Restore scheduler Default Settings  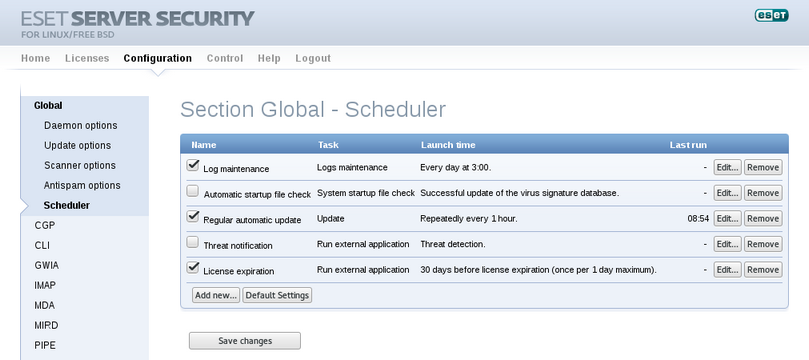coord(277,295)
